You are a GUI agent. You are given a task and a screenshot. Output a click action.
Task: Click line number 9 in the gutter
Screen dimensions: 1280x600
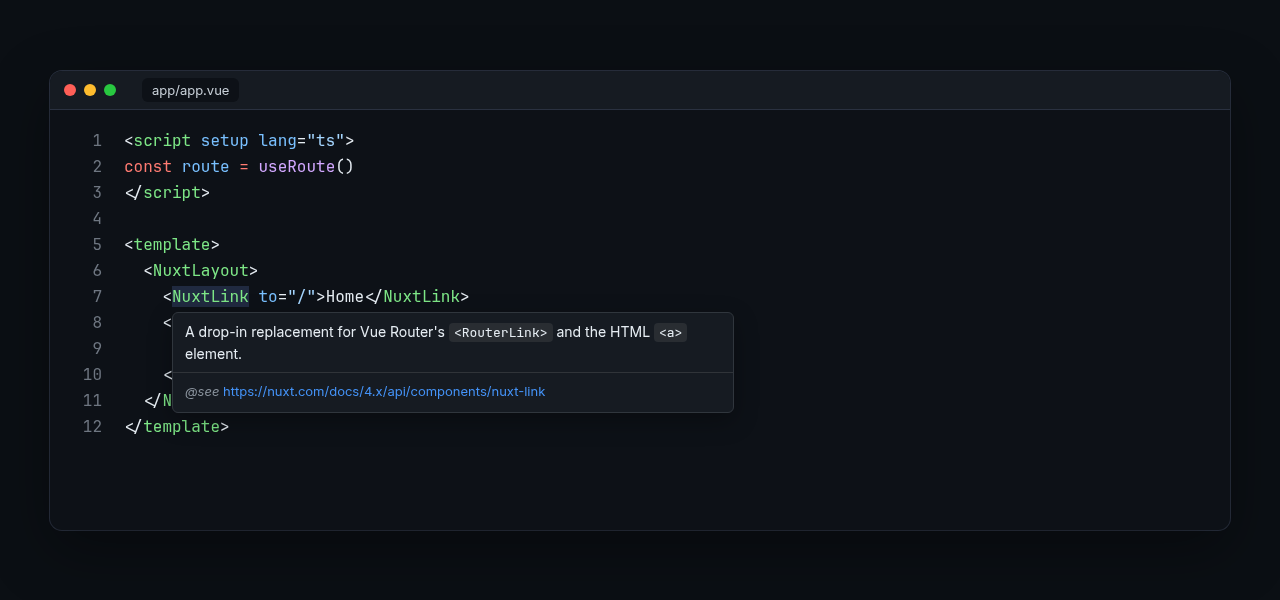[97, 348]
